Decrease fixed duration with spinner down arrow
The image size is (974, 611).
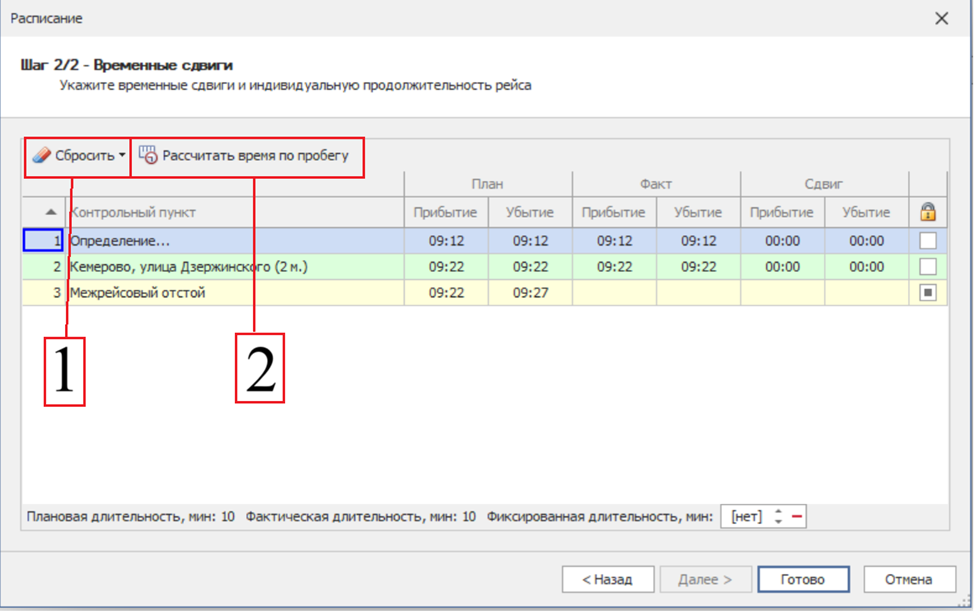tap(778, 522)
